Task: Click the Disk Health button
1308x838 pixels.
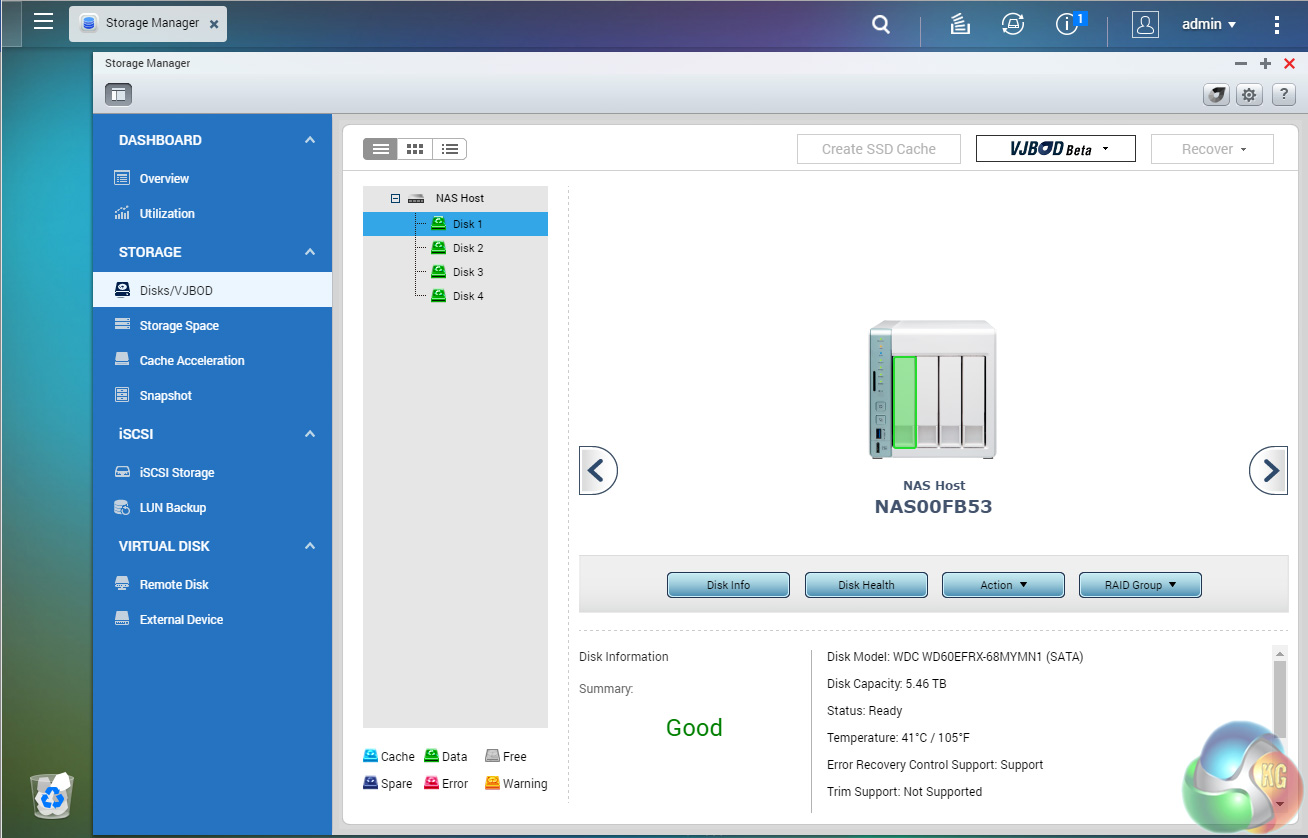Action: pyautogui.click(x=866, y=585)
